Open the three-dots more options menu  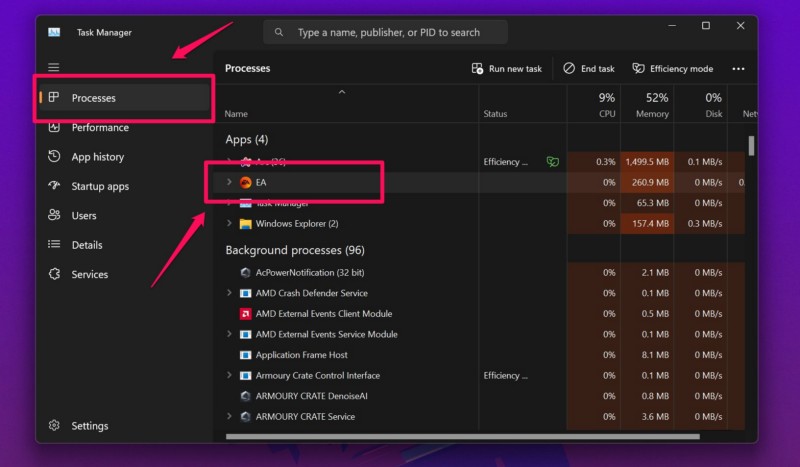(x=738, y=69)
